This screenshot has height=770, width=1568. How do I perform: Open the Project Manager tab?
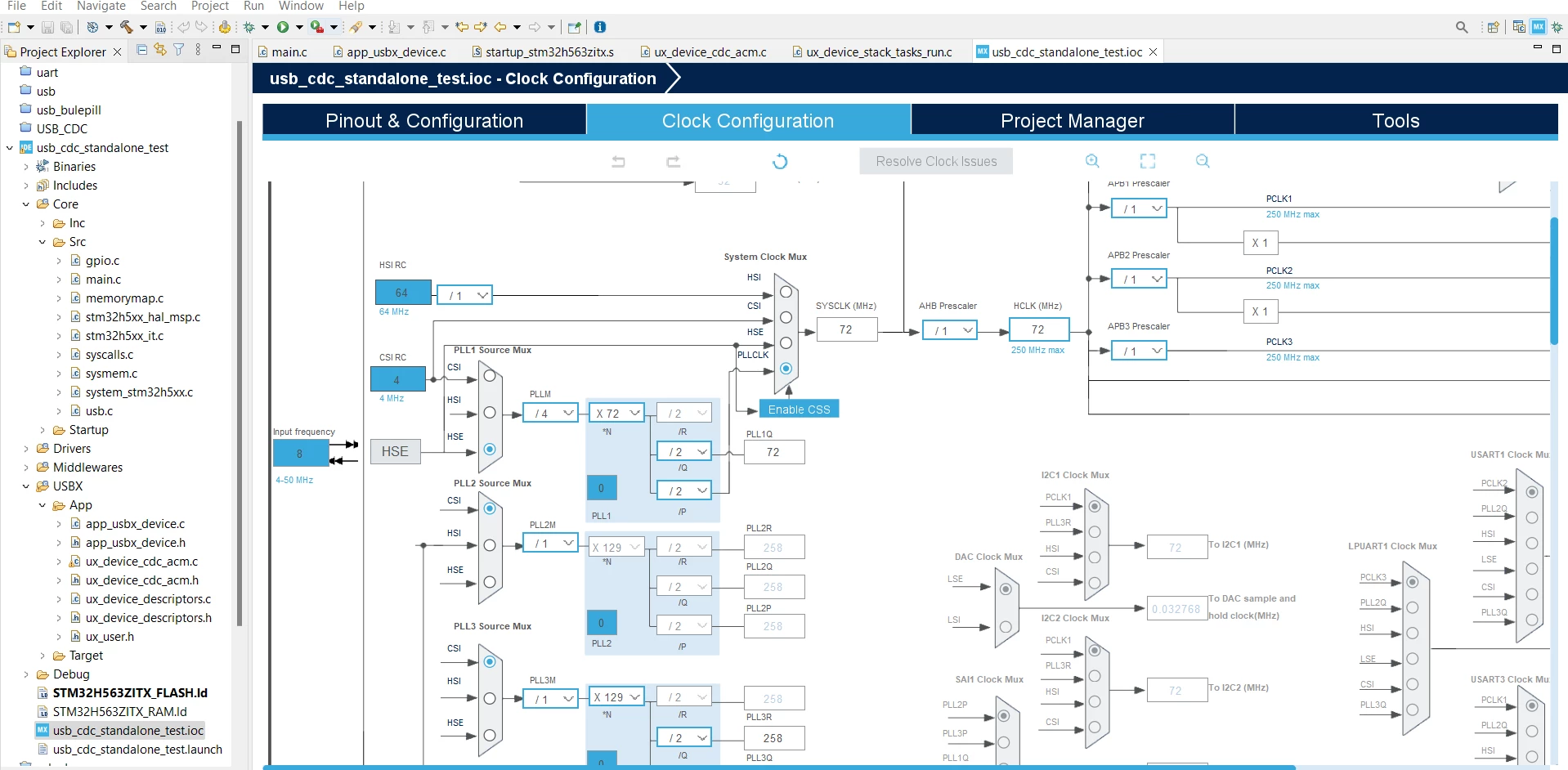(1072, 120)
